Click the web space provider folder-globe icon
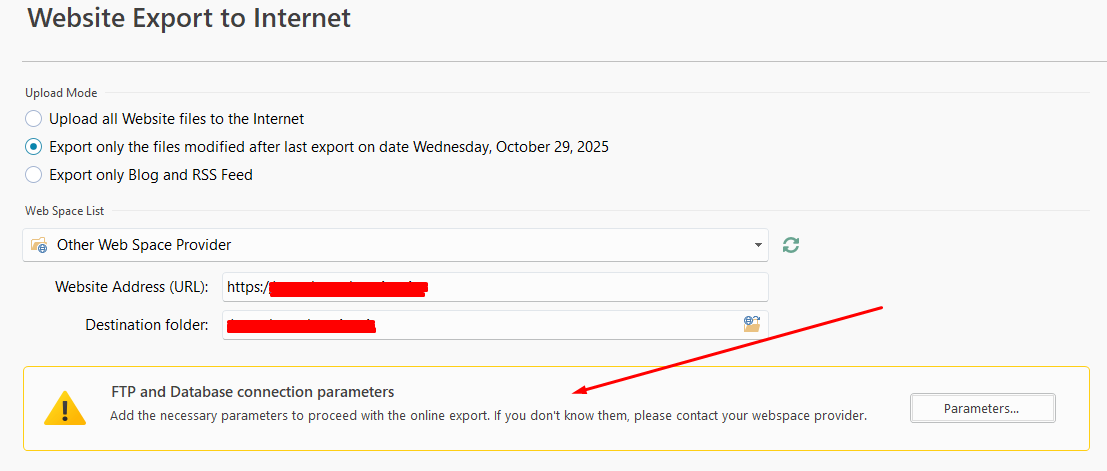This screenshot has width=1107, height=471. (x=39, y=245)
